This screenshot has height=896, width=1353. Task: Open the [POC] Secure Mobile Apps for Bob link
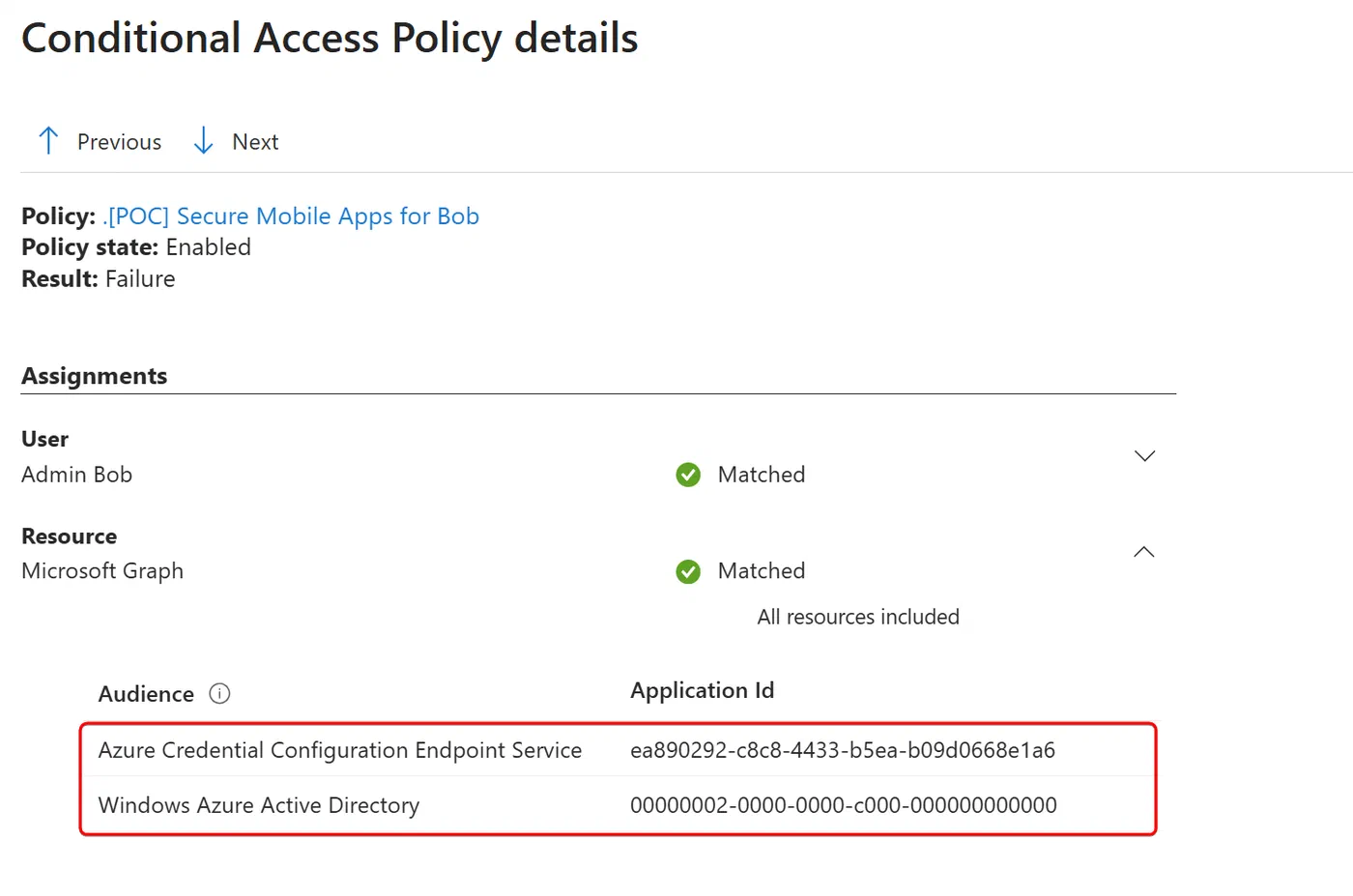point(291,216)
